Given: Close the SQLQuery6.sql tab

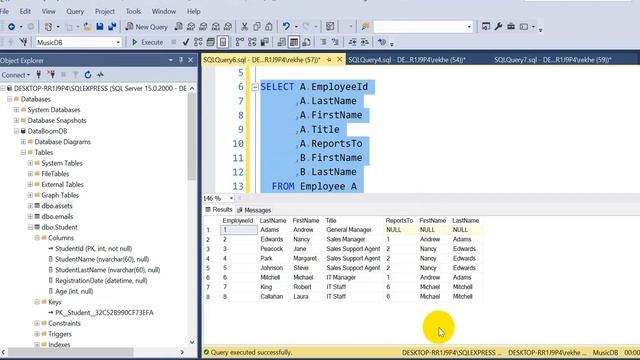Looking at the screenshot, I should pyautogui.click(x=339, y=60).
